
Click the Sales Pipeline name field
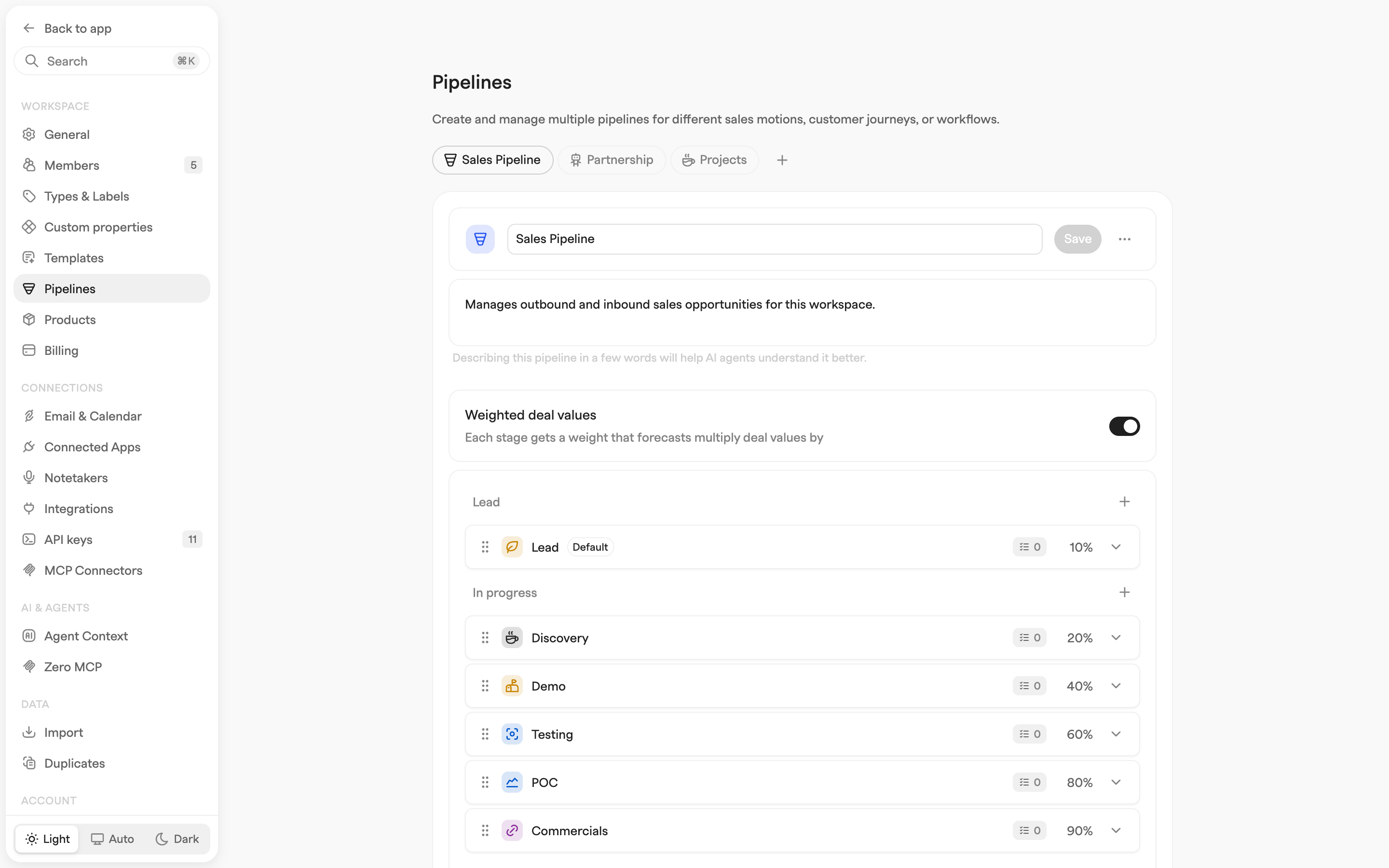click(x=774, y=239)
